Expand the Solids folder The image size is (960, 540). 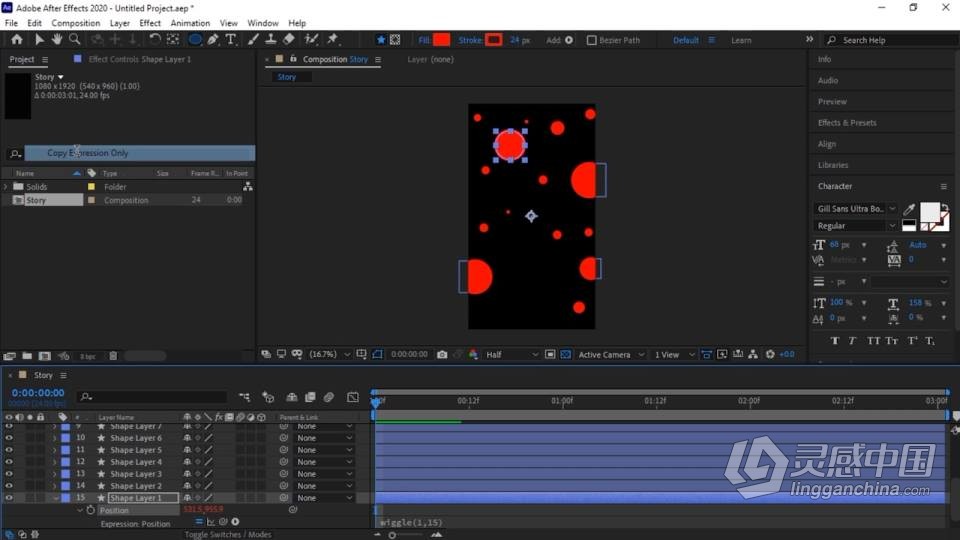pos(6,187)
